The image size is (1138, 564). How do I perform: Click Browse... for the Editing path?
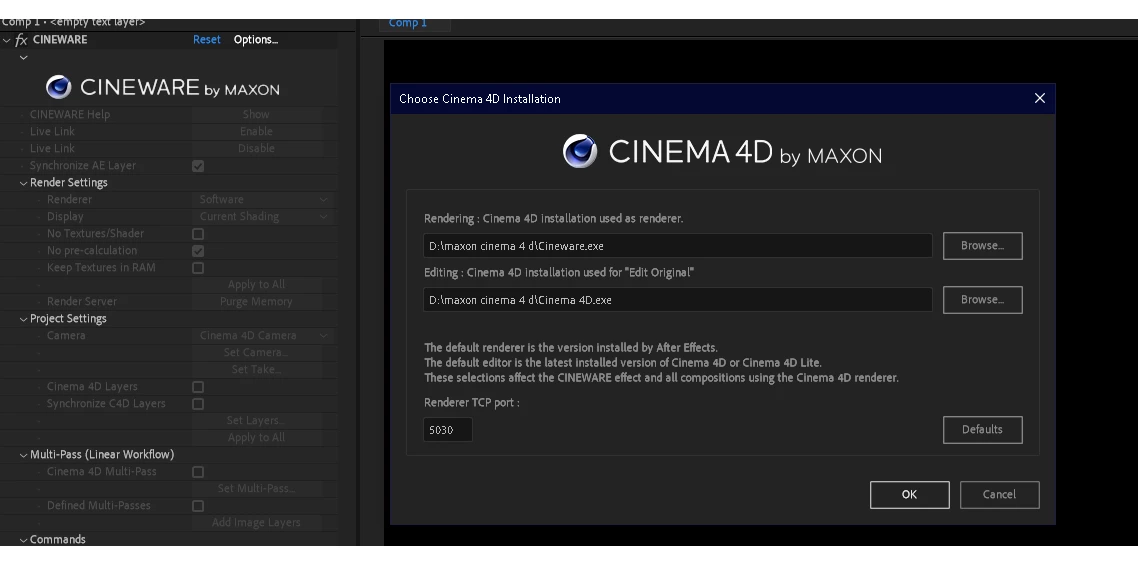point(983,300)
